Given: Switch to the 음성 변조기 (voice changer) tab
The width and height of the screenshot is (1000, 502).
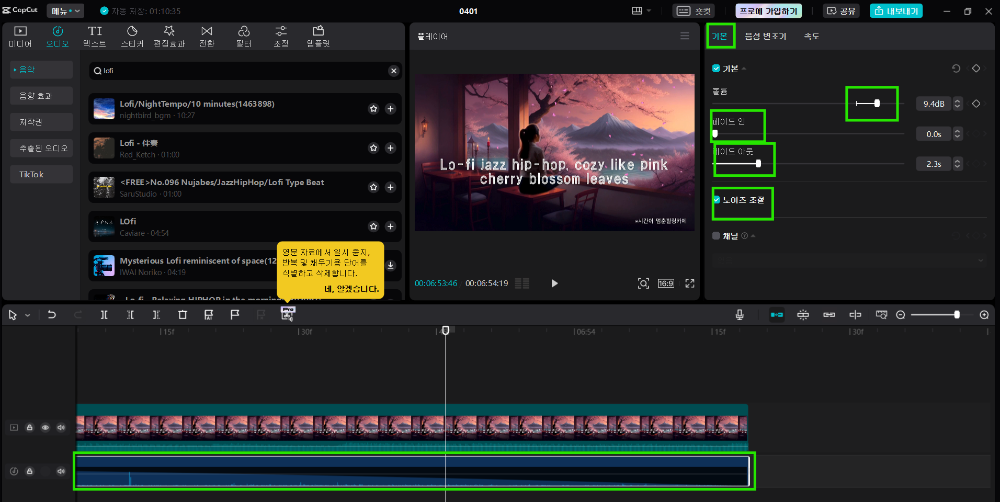Looking at the screenshot, I should pyautogui.click(x=765, y=36).
